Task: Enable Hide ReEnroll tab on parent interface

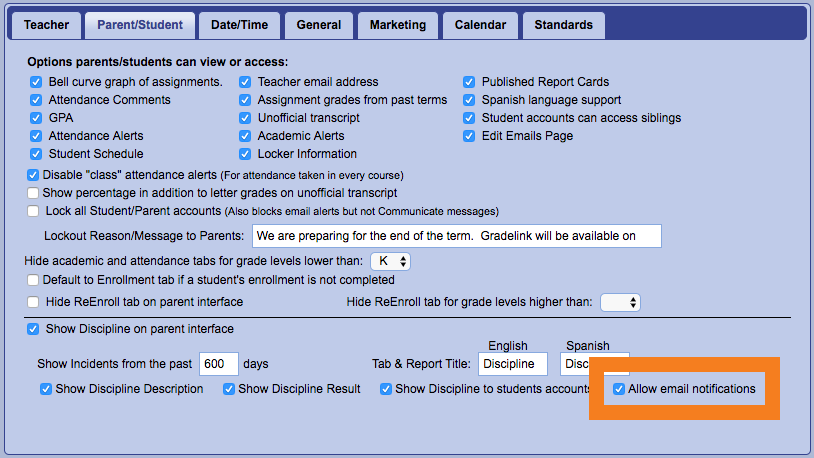Action: pos(34,302)
